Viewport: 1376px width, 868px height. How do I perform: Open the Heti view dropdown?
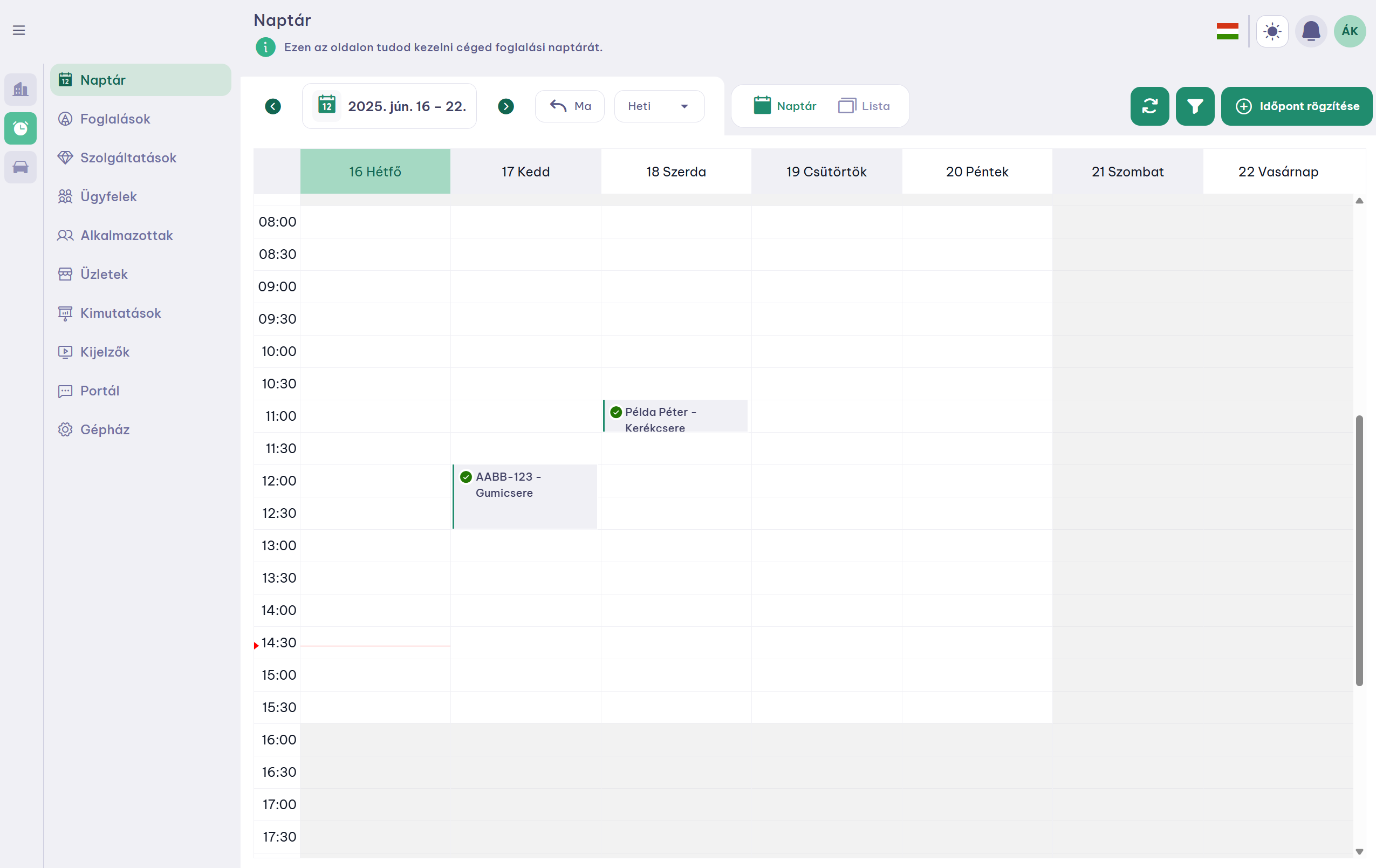[659, 106]
